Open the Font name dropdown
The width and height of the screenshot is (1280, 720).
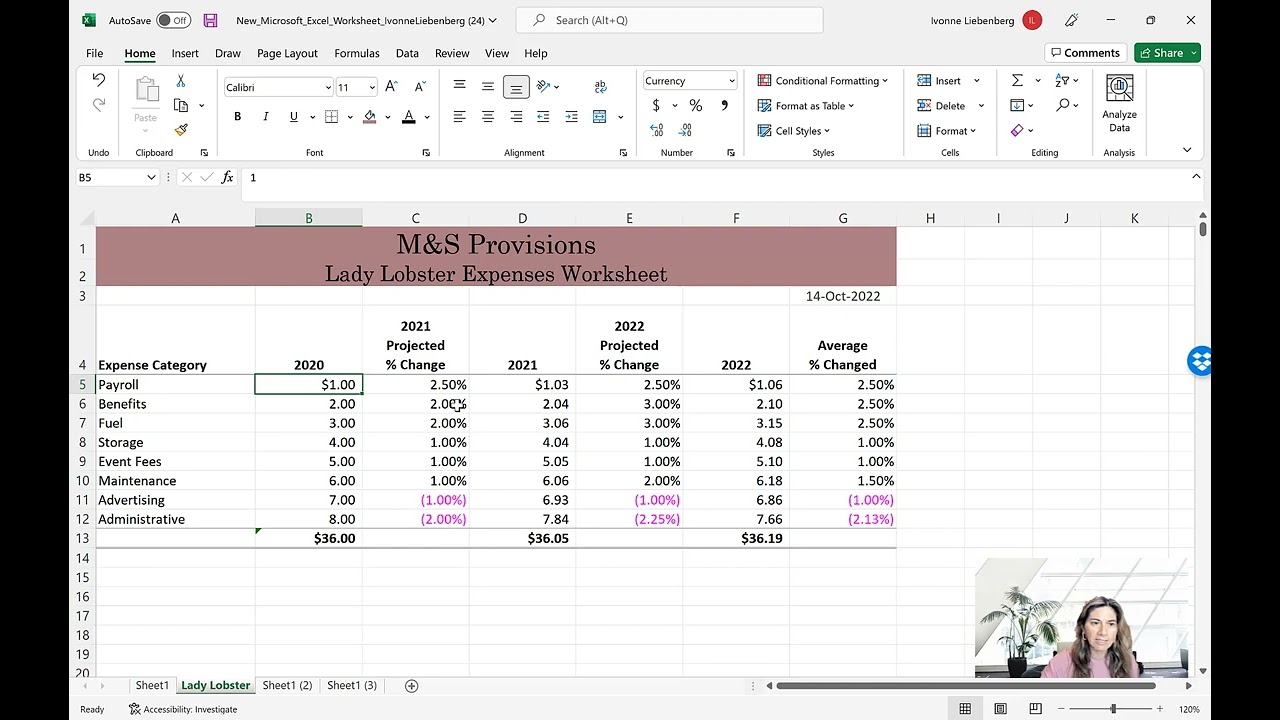coord(327,87)
